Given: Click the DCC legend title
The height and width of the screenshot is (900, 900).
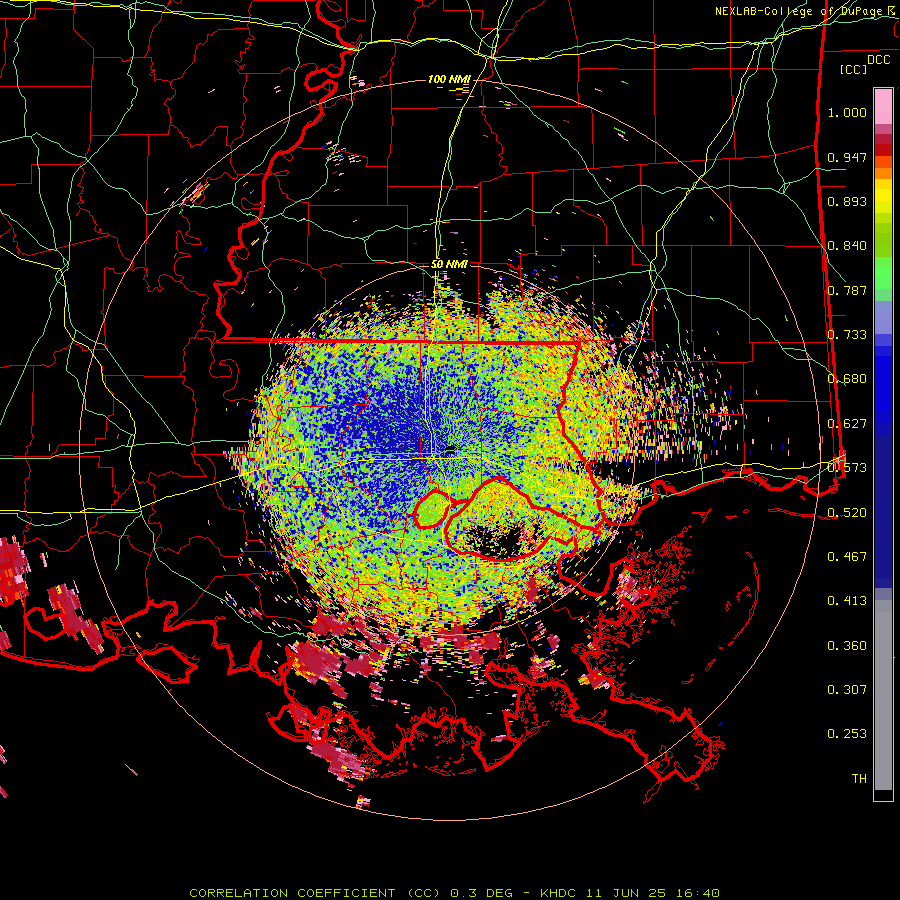Looking at the screenshot, I should 878,59.
